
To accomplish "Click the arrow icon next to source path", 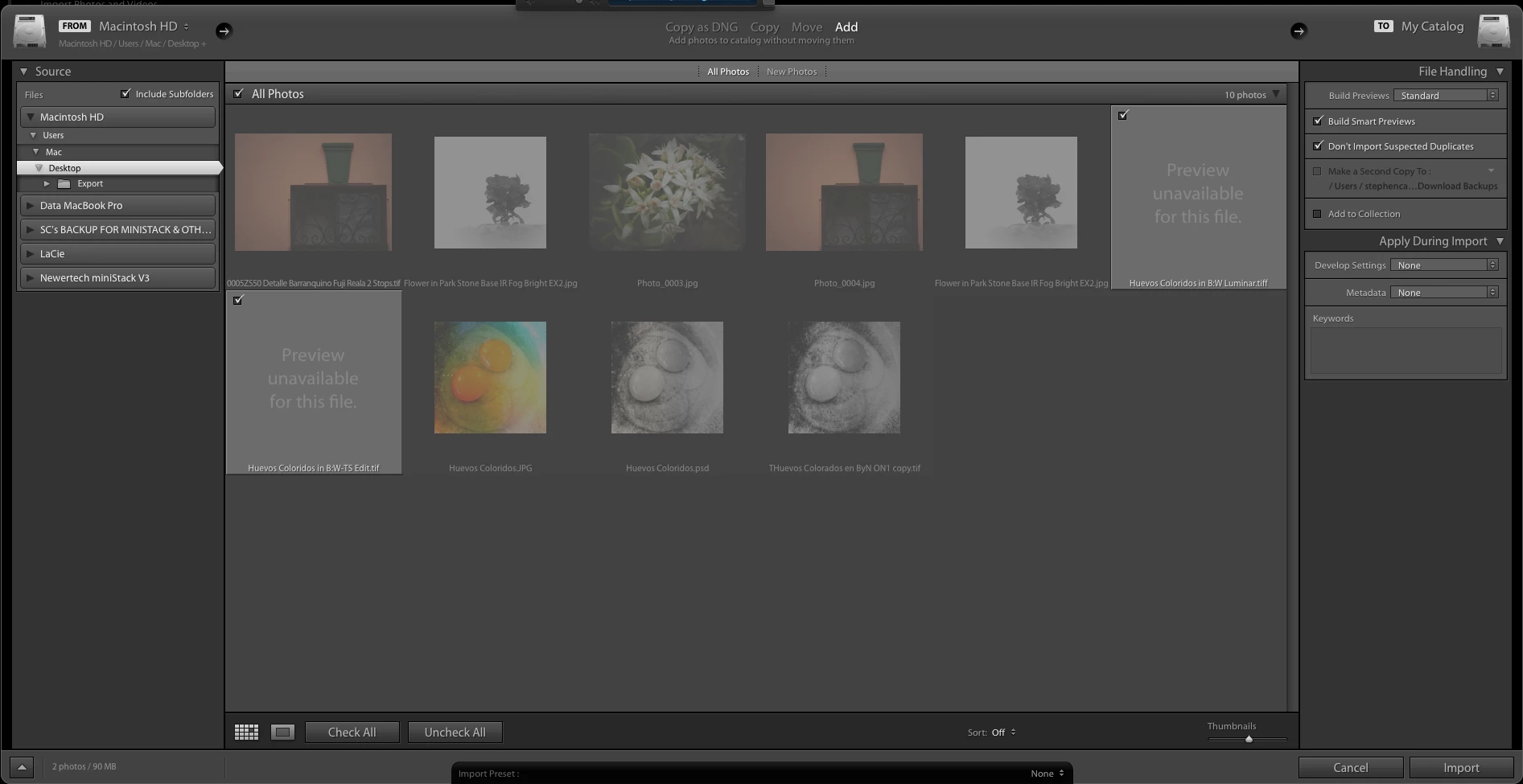I will (x=224, y=31).
